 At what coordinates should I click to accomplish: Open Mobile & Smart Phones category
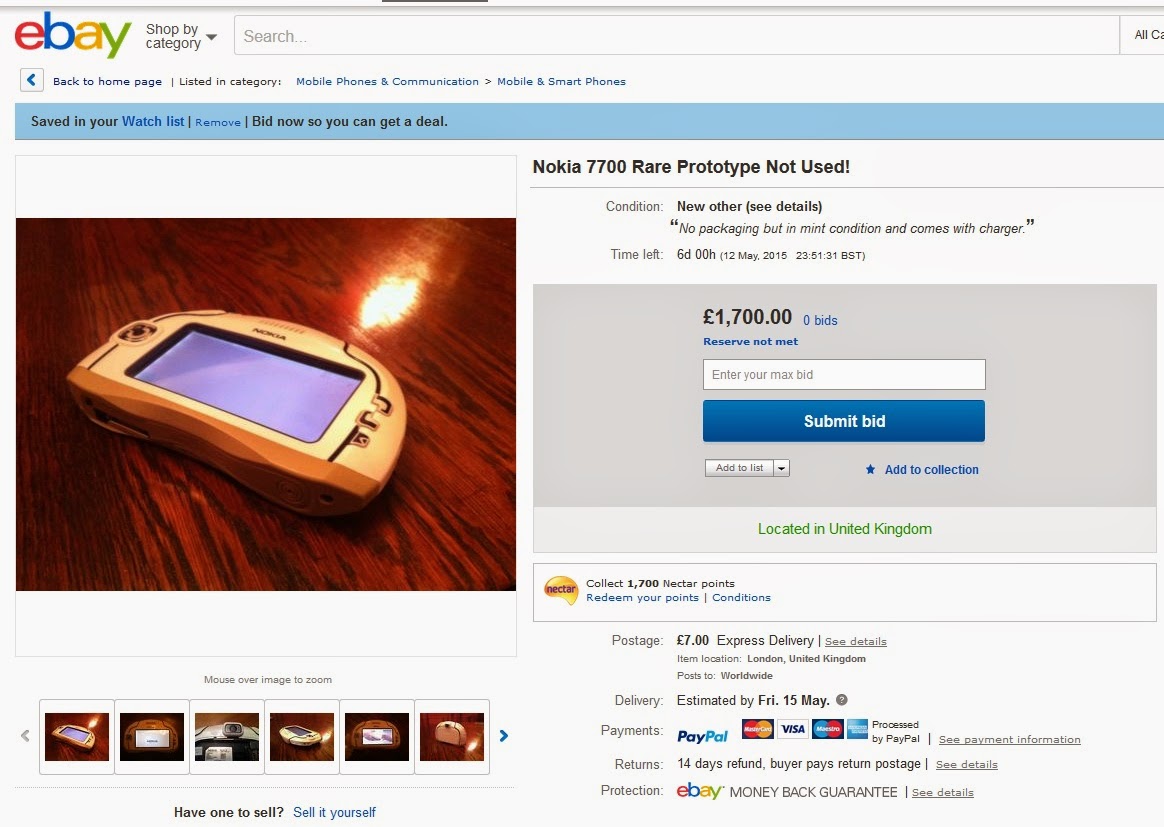(561, 82)
